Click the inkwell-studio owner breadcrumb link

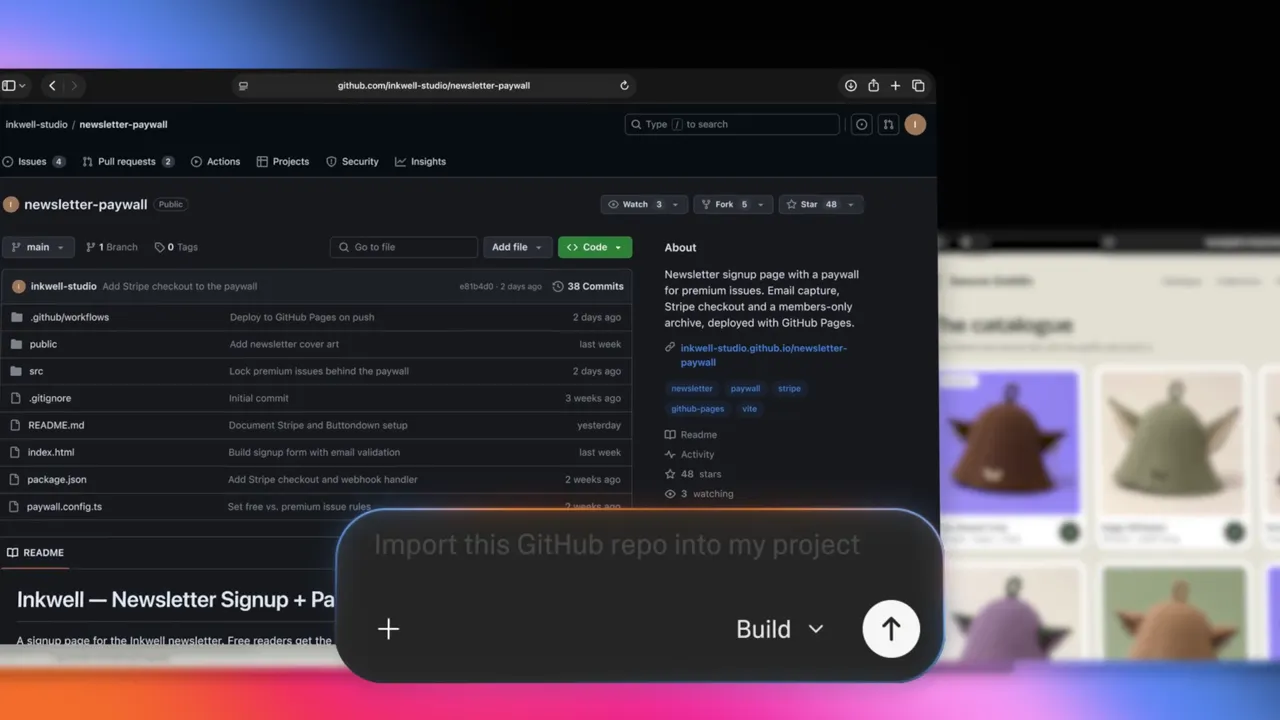point(37,125)
